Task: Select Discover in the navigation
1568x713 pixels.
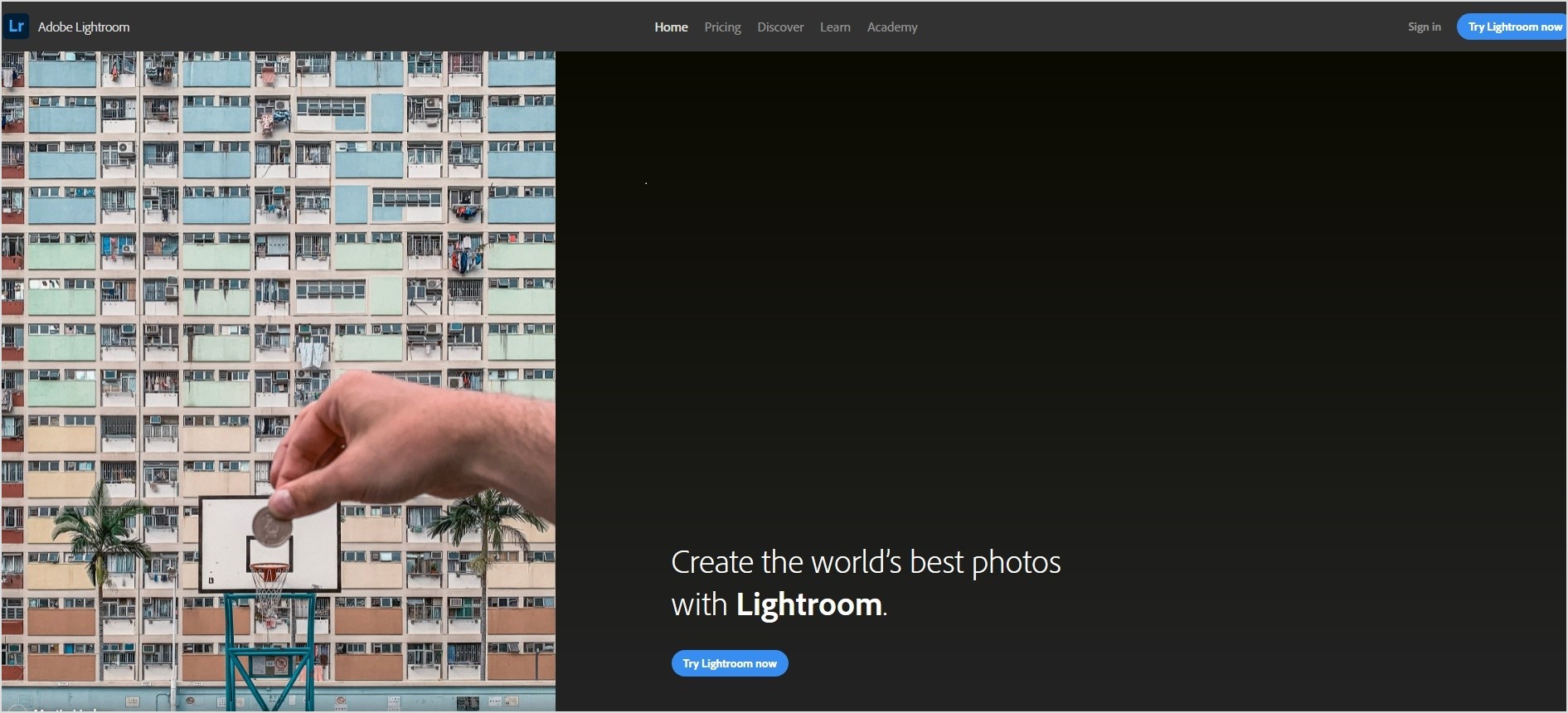Action: coord(780,27)
